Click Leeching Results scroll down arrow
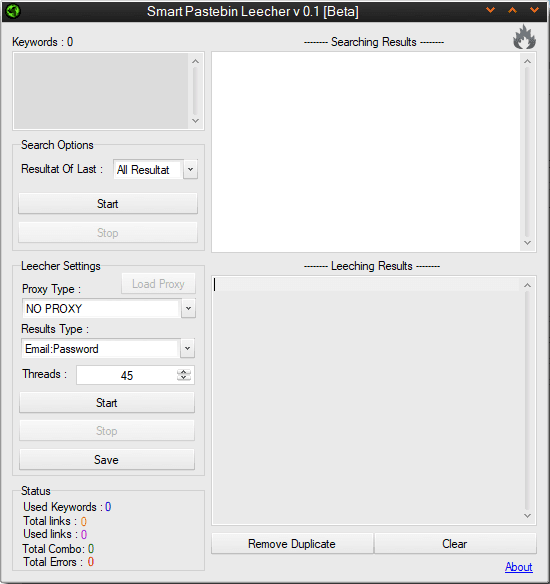 (527, 516)
